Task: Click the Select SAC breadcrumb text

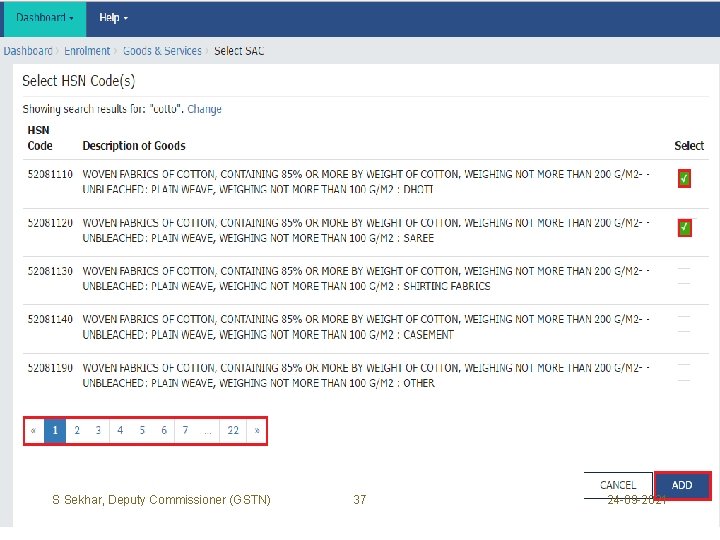Action: click(x=239, y=51)
